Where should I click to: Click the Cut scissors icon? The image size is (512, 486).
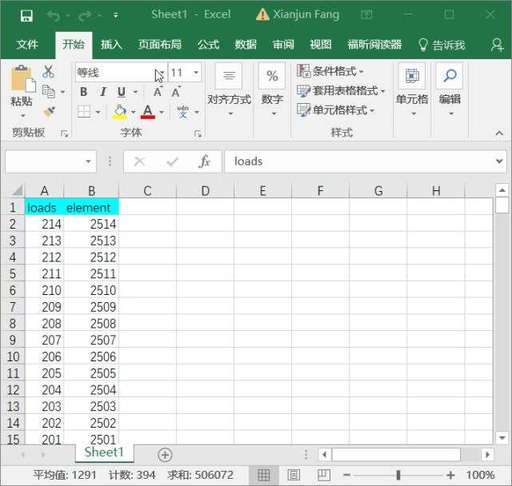pos(48,71)
